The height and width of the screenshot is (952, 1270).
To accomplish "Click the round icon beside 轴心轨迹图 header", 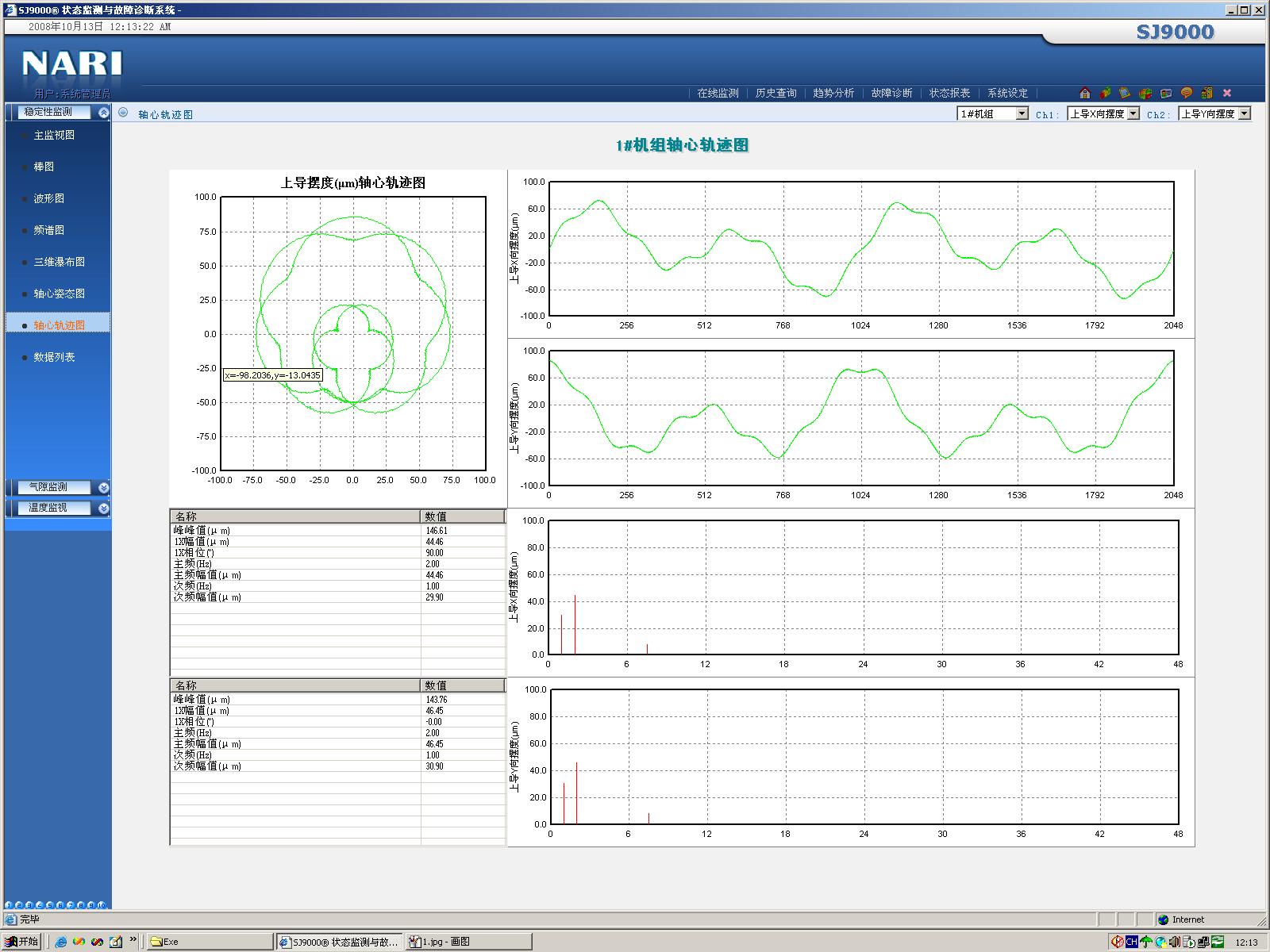I will [x=123, y=113].
